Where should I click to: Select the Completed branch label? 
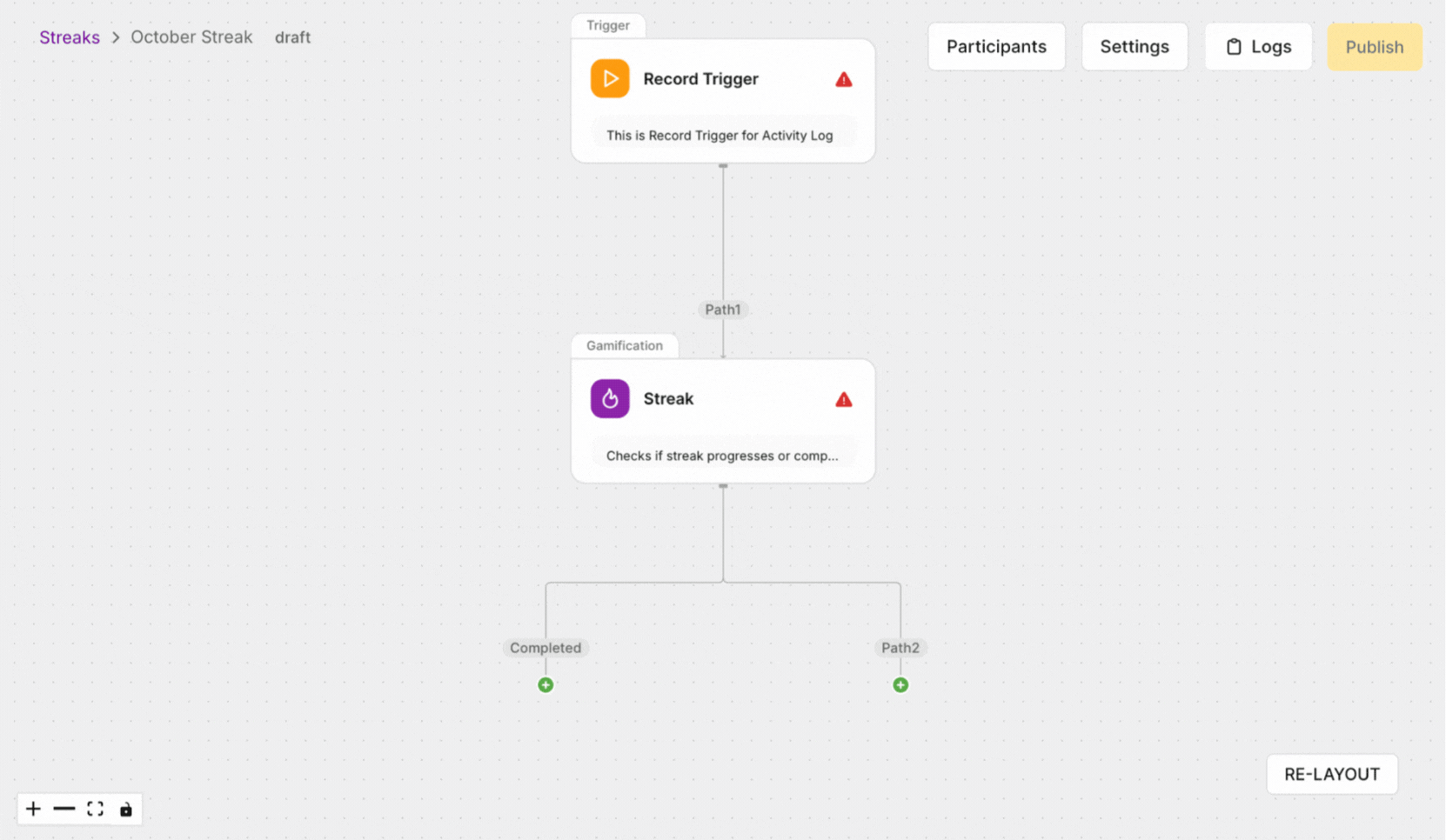(546, 648)
